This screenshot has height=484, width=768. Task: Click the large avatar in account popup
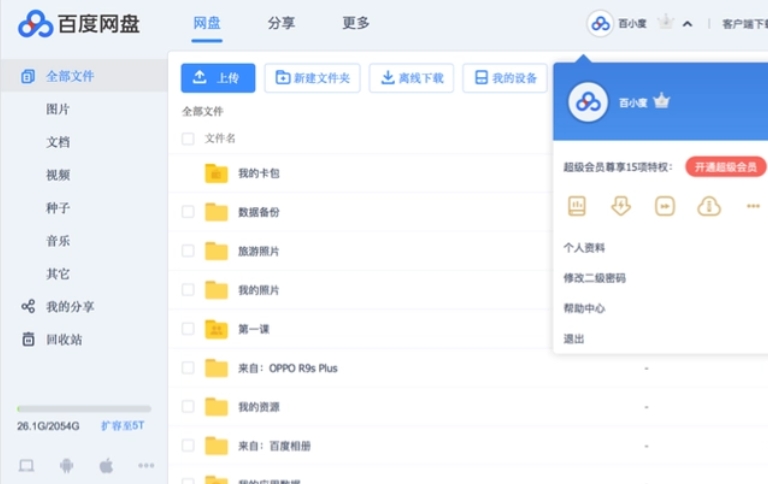click(x=588, y=102)
